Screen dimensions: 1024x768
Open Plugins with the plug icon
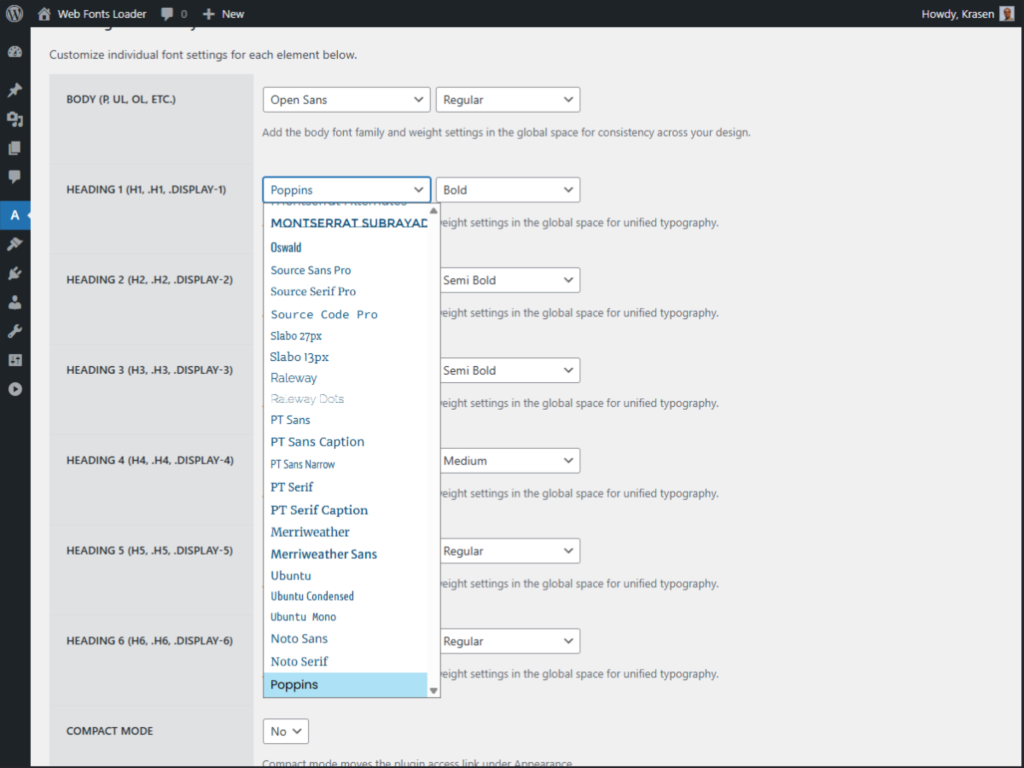click(x=14, y=271)
